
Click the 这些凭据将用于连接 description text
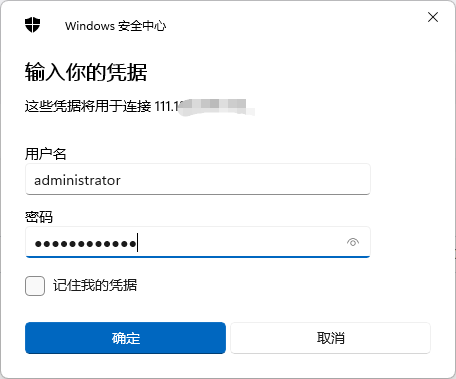coord(88,107)
